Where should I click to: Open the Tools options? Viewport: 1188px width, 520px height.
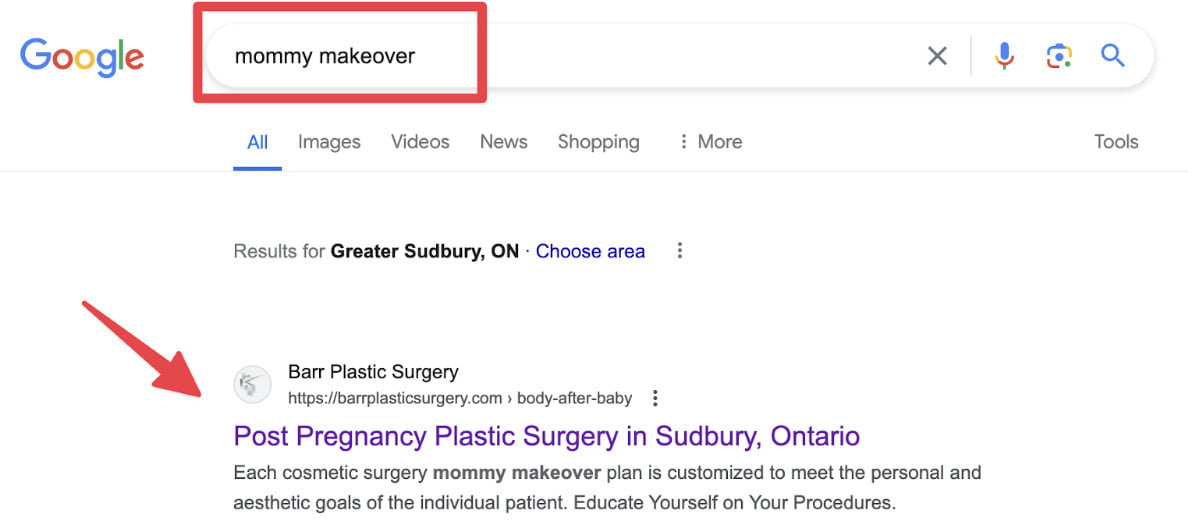(x=1116, y=142)
